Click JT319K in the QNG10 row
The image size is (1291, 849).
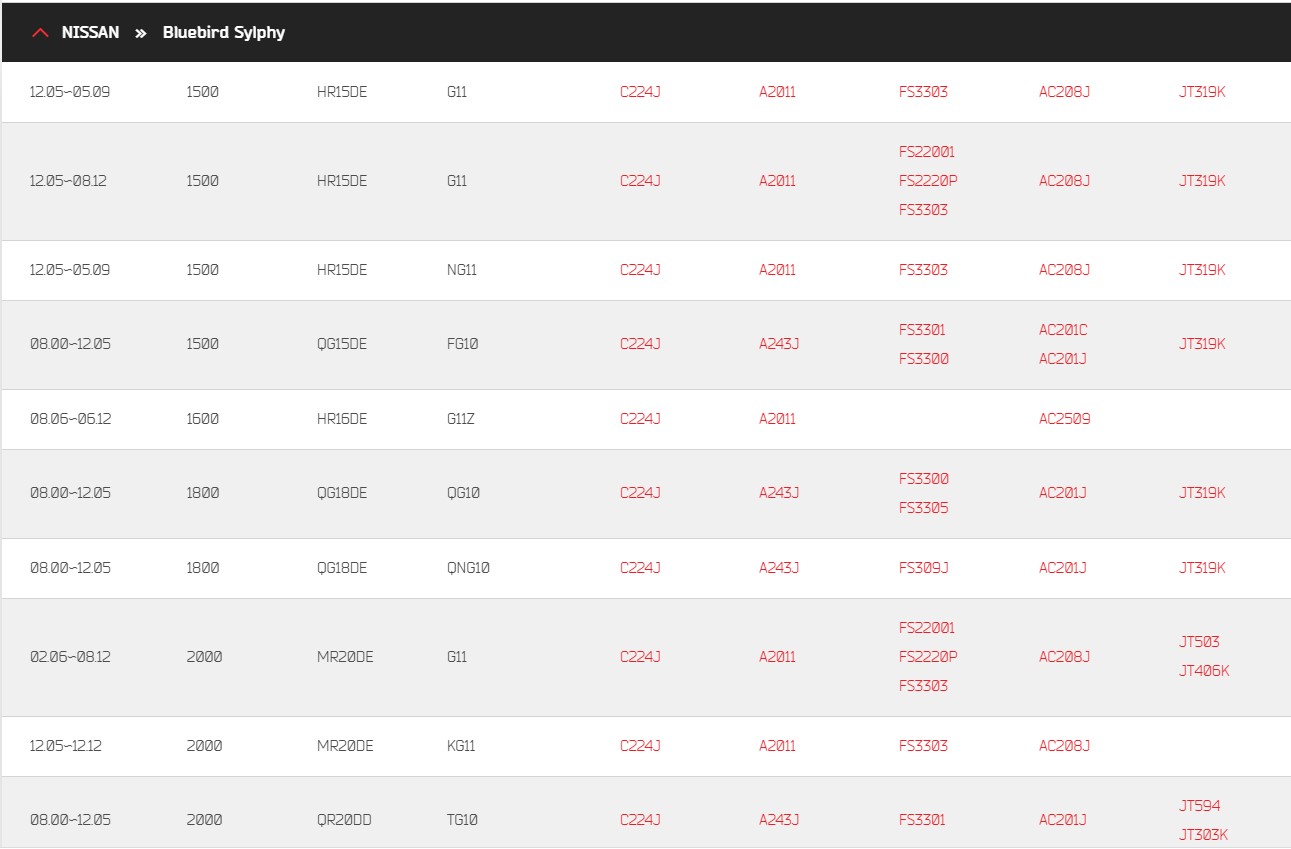tap(1202, 568)
